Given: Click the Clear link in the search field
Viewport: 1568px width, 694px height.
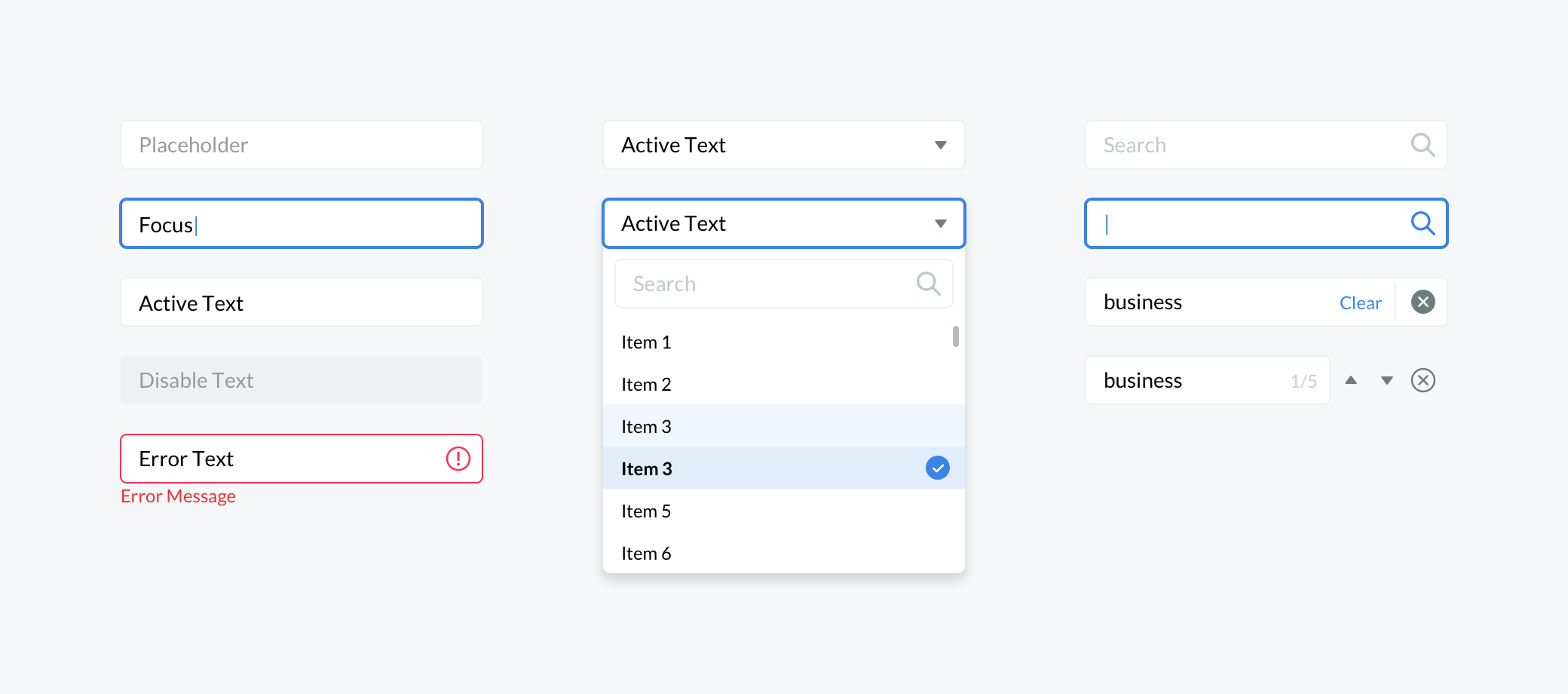Looking at the screenshot, I should pos(1360,302).
